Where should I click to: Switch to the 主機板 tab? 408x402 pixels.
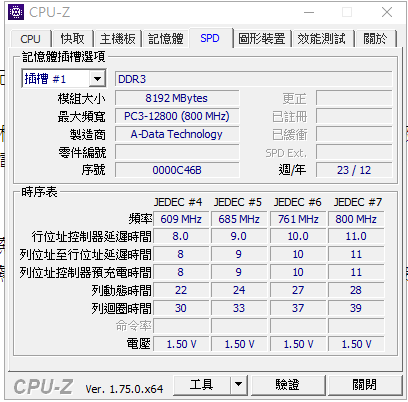coord(118,39)
